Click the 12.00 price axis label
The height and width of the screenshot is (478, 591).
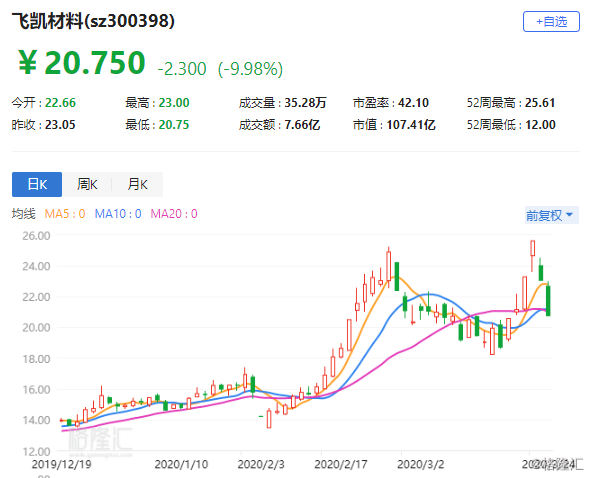[36, 451]
